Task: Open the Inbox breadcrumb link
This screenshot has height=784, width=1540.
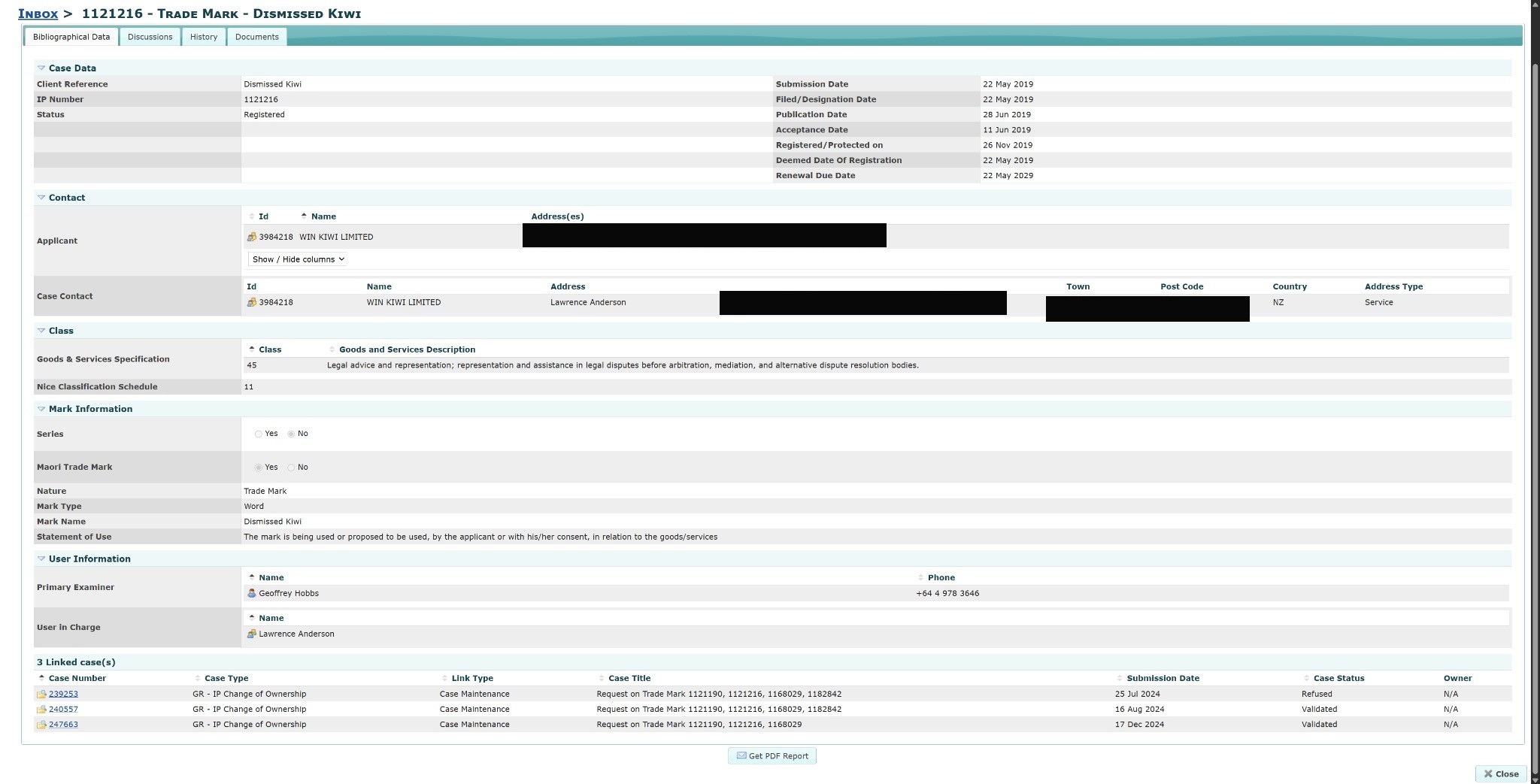Action: pyautogui.click(x=39, y=13)
